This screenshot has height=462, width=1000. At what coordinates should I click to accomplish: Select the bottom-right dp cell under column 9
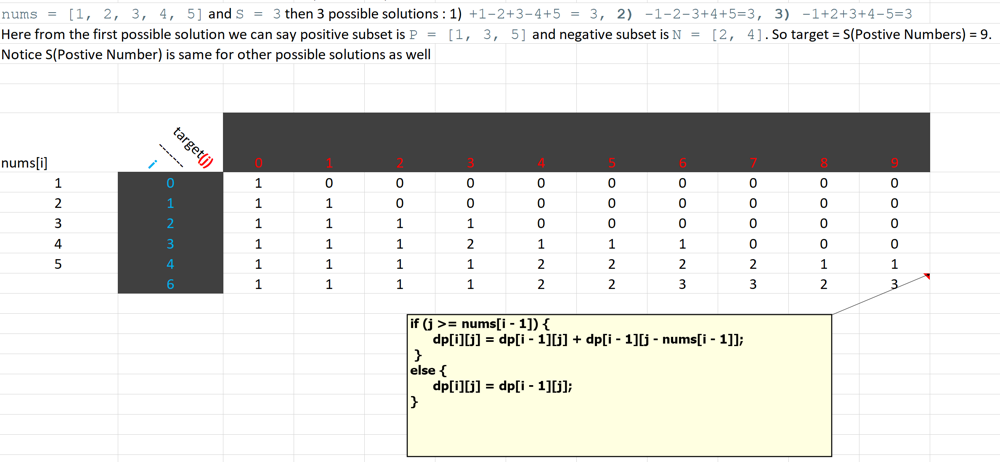(894, 285)
